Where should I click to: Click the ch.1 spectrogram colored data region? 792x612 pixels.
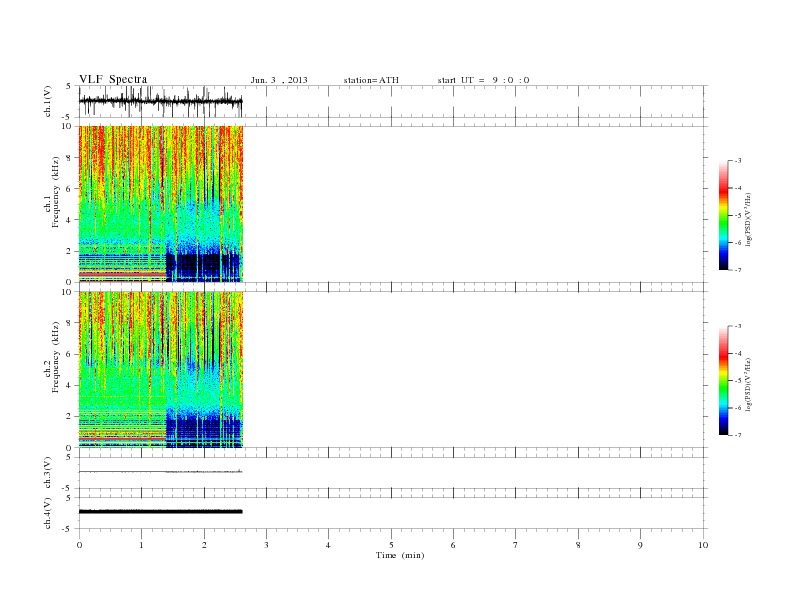click(161, 204)
